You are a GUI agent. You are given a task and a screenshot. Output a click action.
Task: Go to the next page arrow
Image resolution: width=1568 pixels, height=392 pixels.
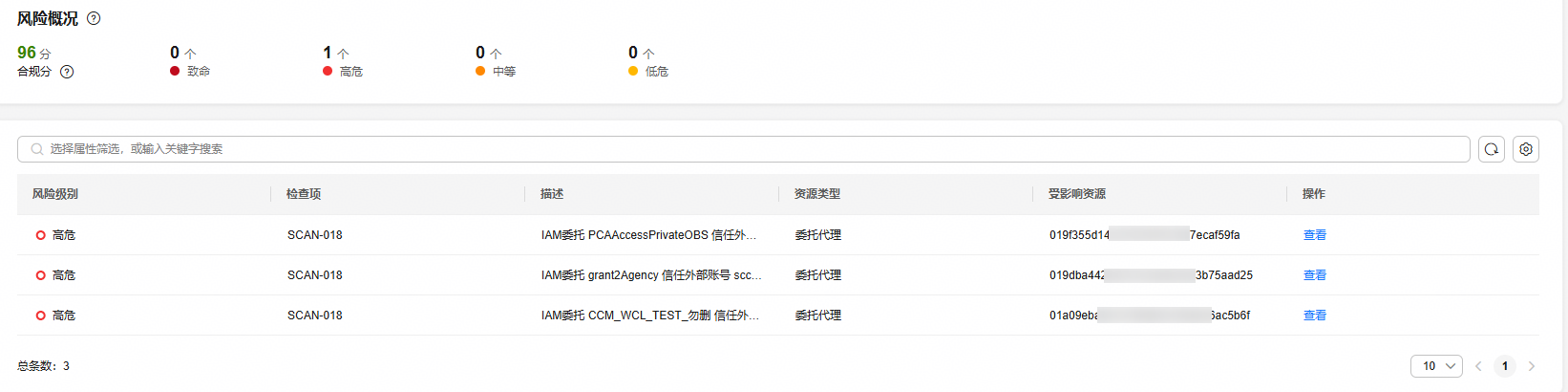coord(1532,366)
